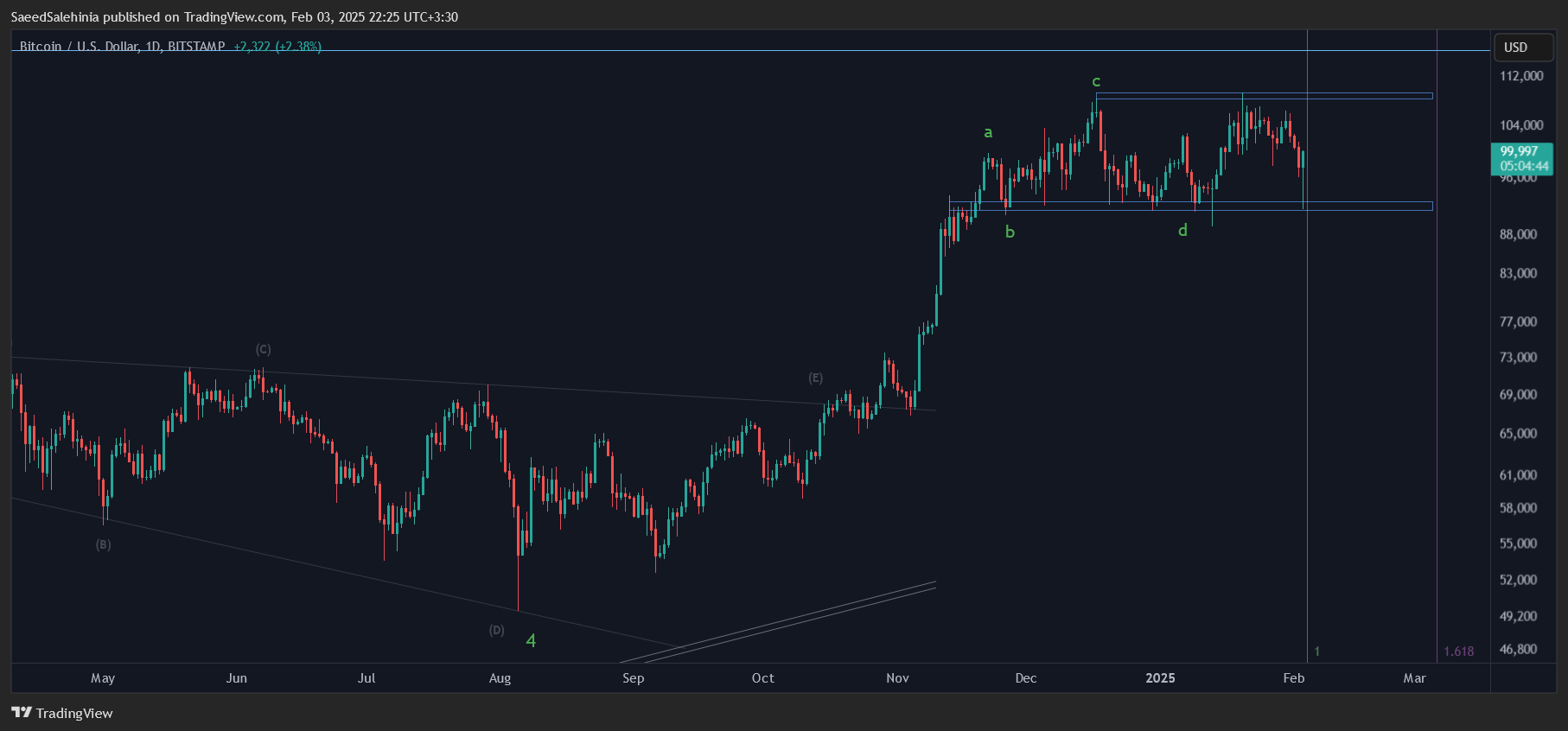The width and height of the screenshot is (1568, 731).
Task: Click the 99,997 current price label
Action: tap(1519, 151)
